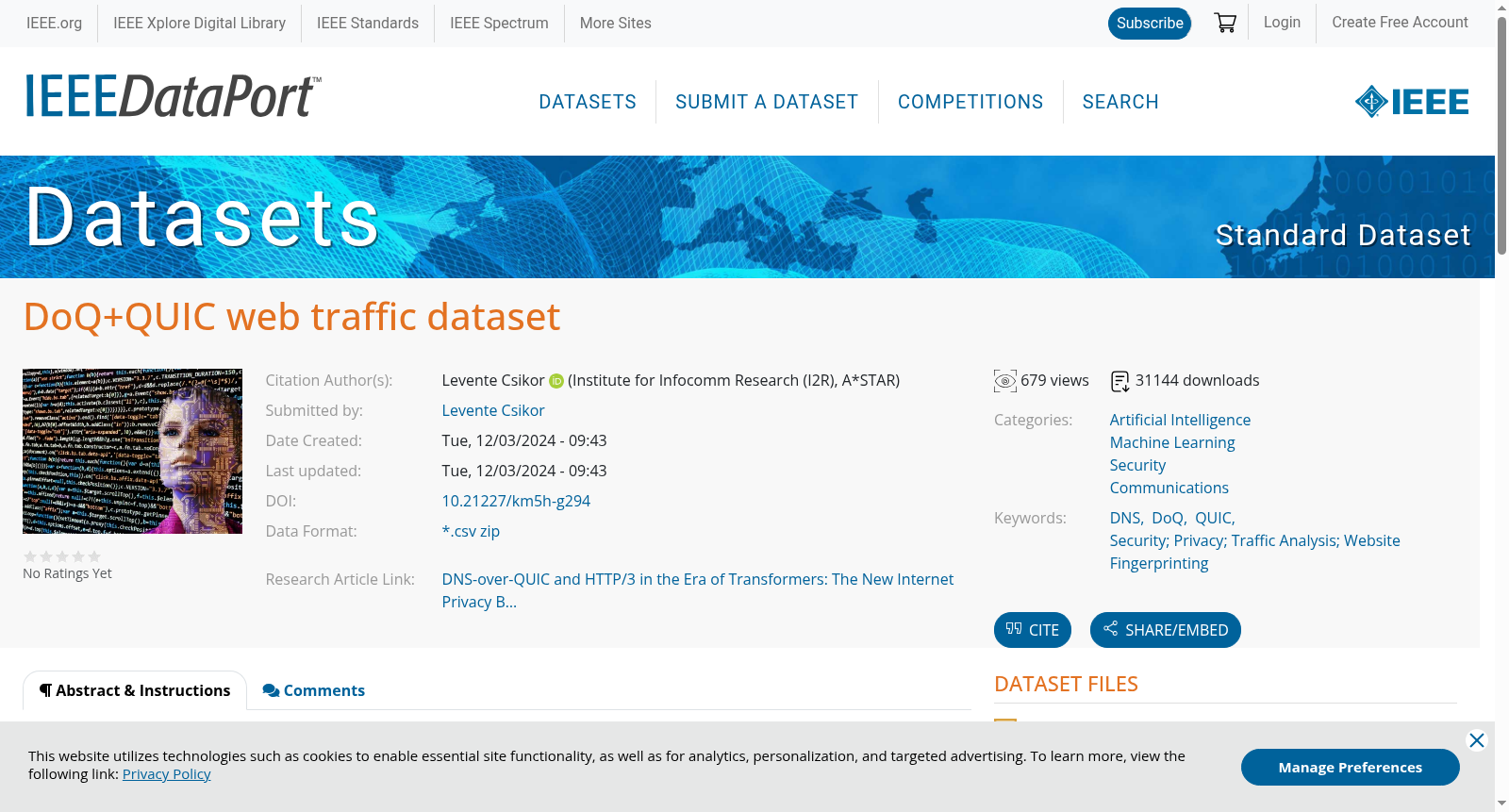Open the DNS-over-QUIC research article link
Screen dimensions: 1509x812
(x=698, y=591)
